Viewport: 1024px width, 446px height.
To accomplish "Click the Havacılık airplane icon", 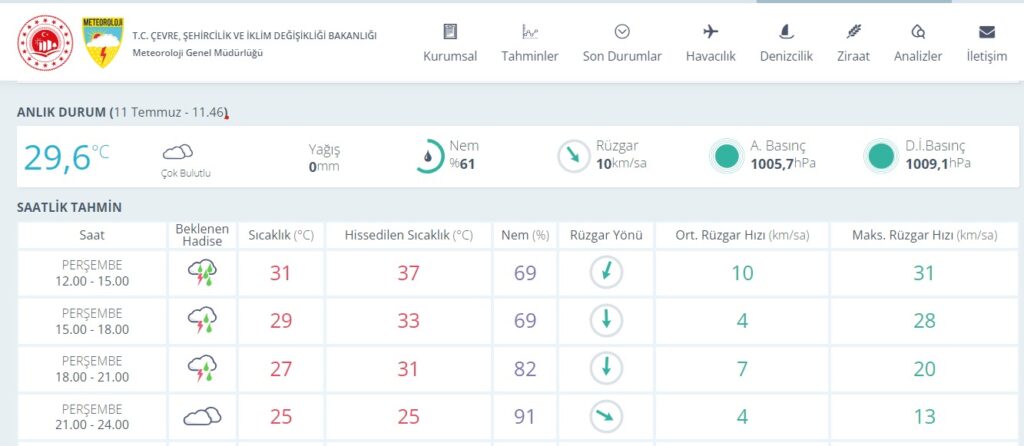I will click(711, 32).
